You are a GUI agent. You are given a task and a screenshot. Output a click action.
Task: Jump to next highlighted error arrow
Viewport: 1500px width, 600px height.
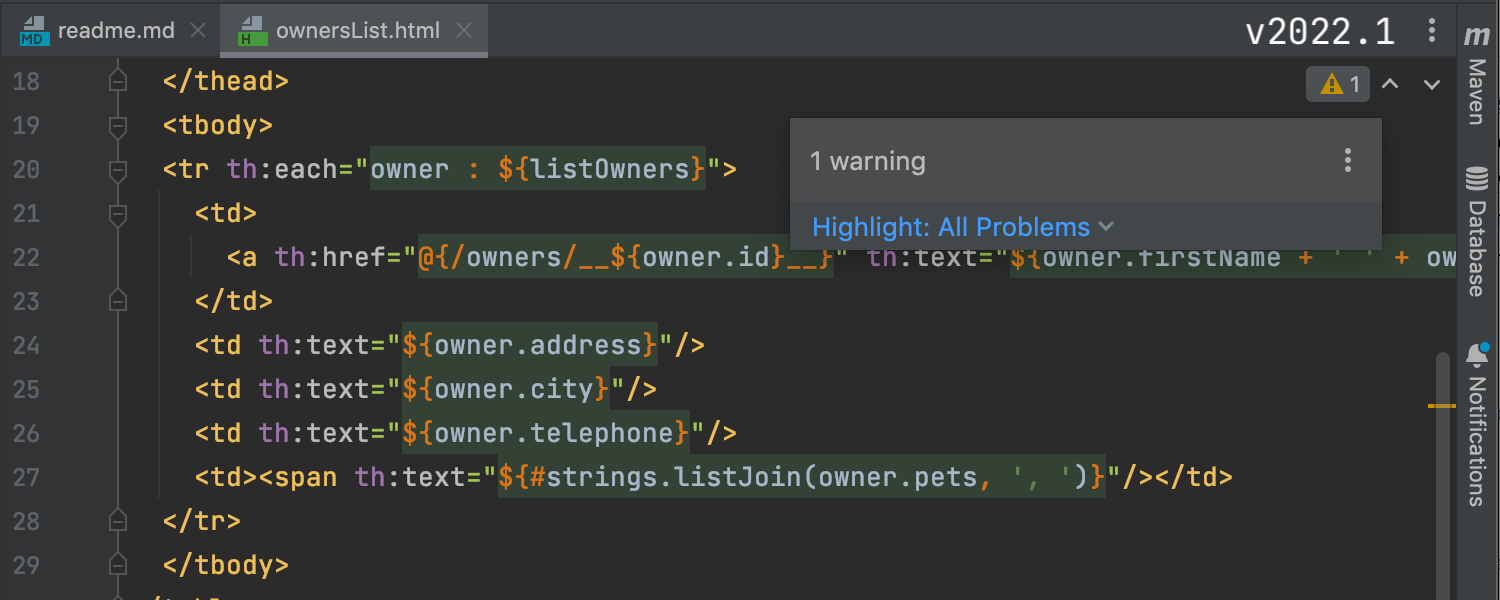click(x=1432, y=84)
